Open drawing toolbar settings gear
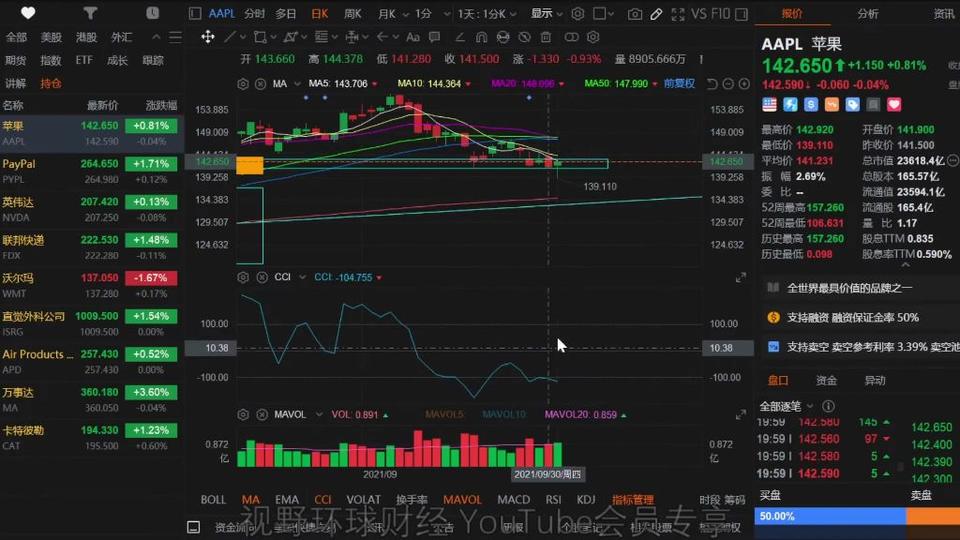Image resolution: width=960 pixels, height=540 pixels. [593, 37]
